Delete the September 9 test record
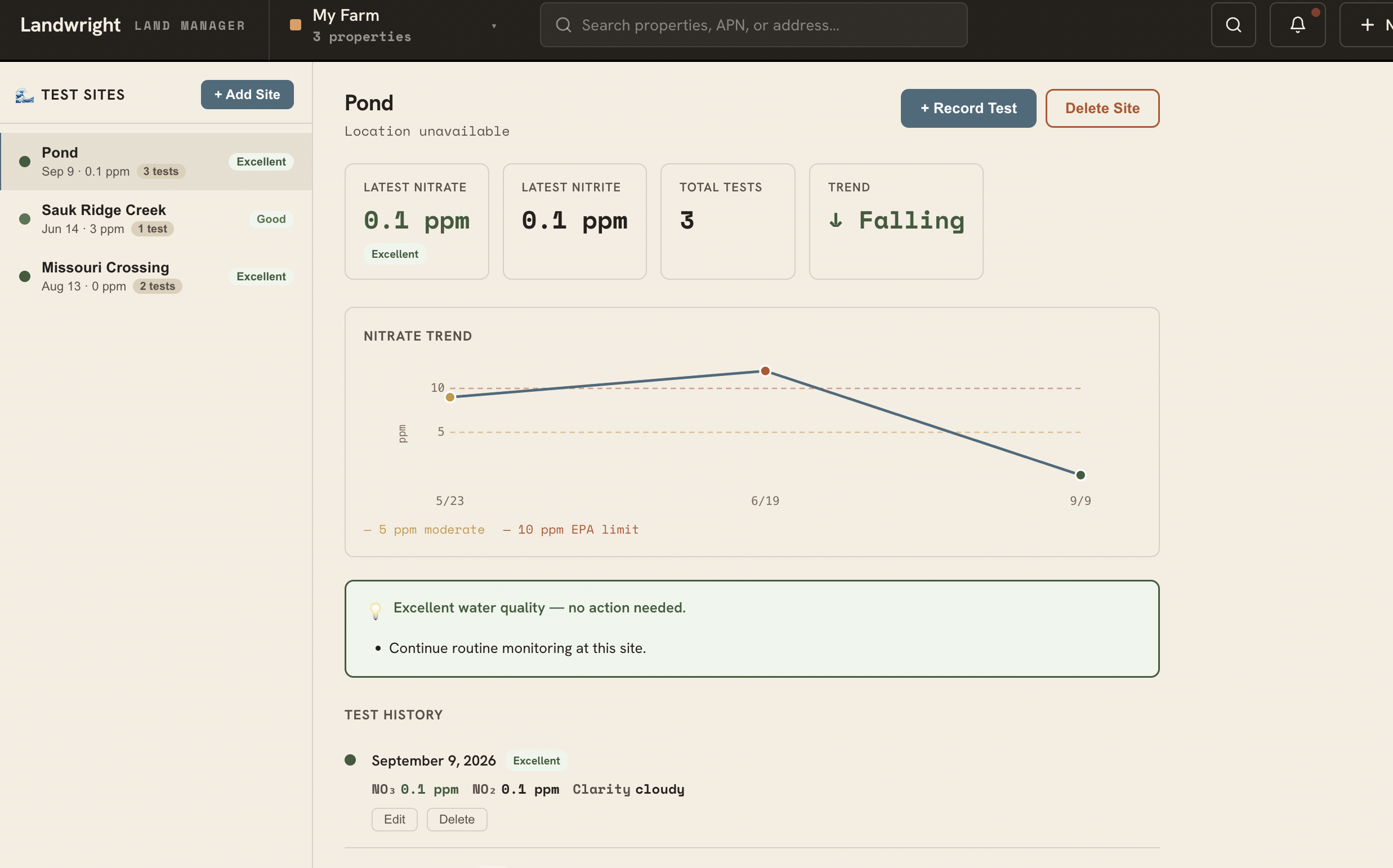Screen dimensions: 1393x868 click(x=457, y=819)
